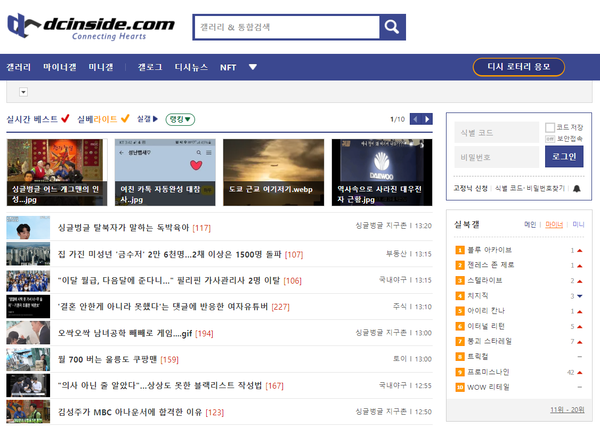Select the 실베라이트 tab
The image size is (600, 427).
103,119
